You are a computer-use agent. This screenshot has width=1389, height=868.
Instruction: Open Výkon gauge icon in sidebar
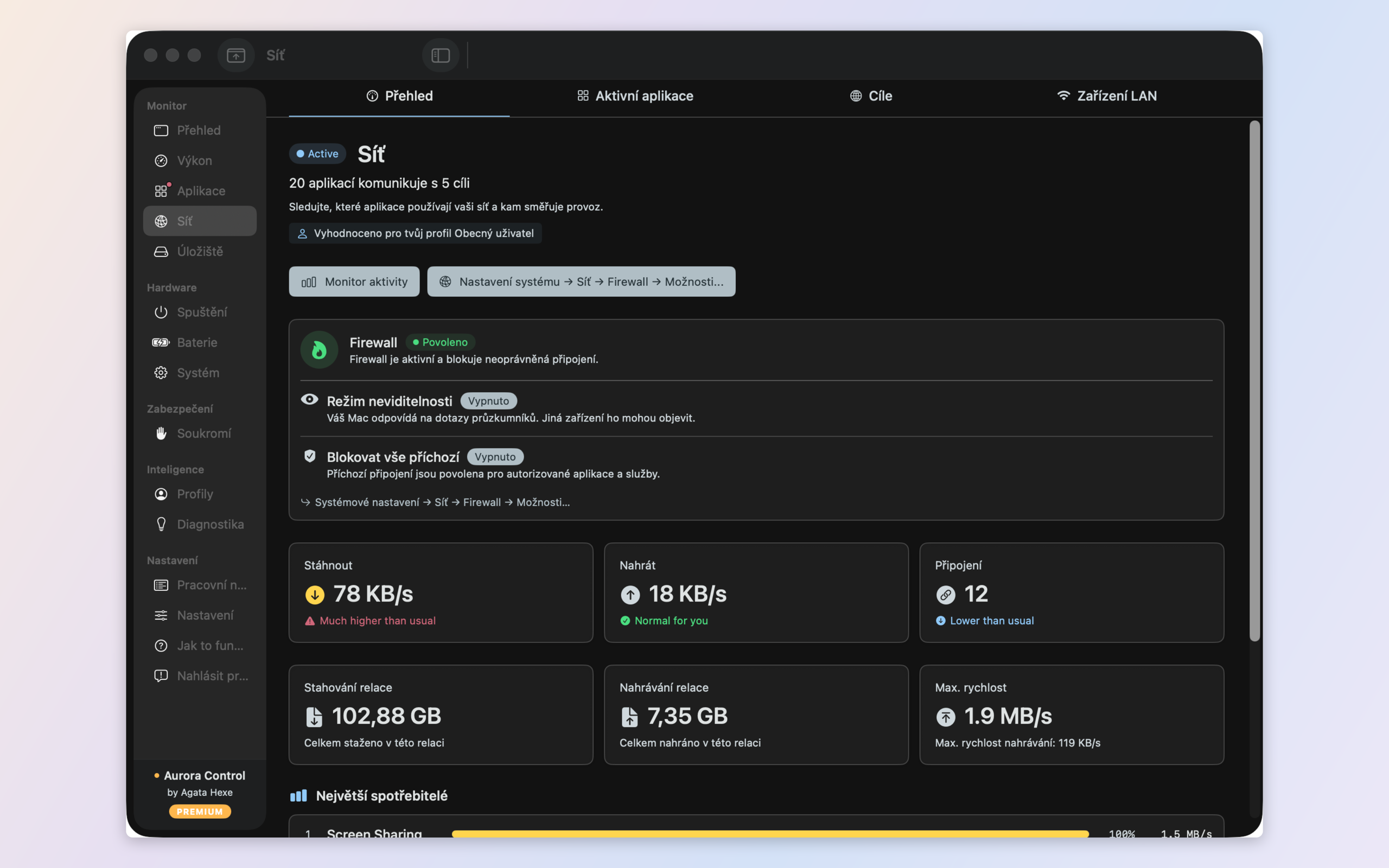(161, 161)
